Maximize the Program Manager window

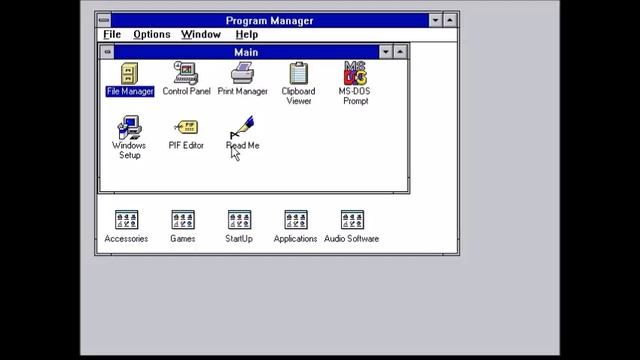450,20
